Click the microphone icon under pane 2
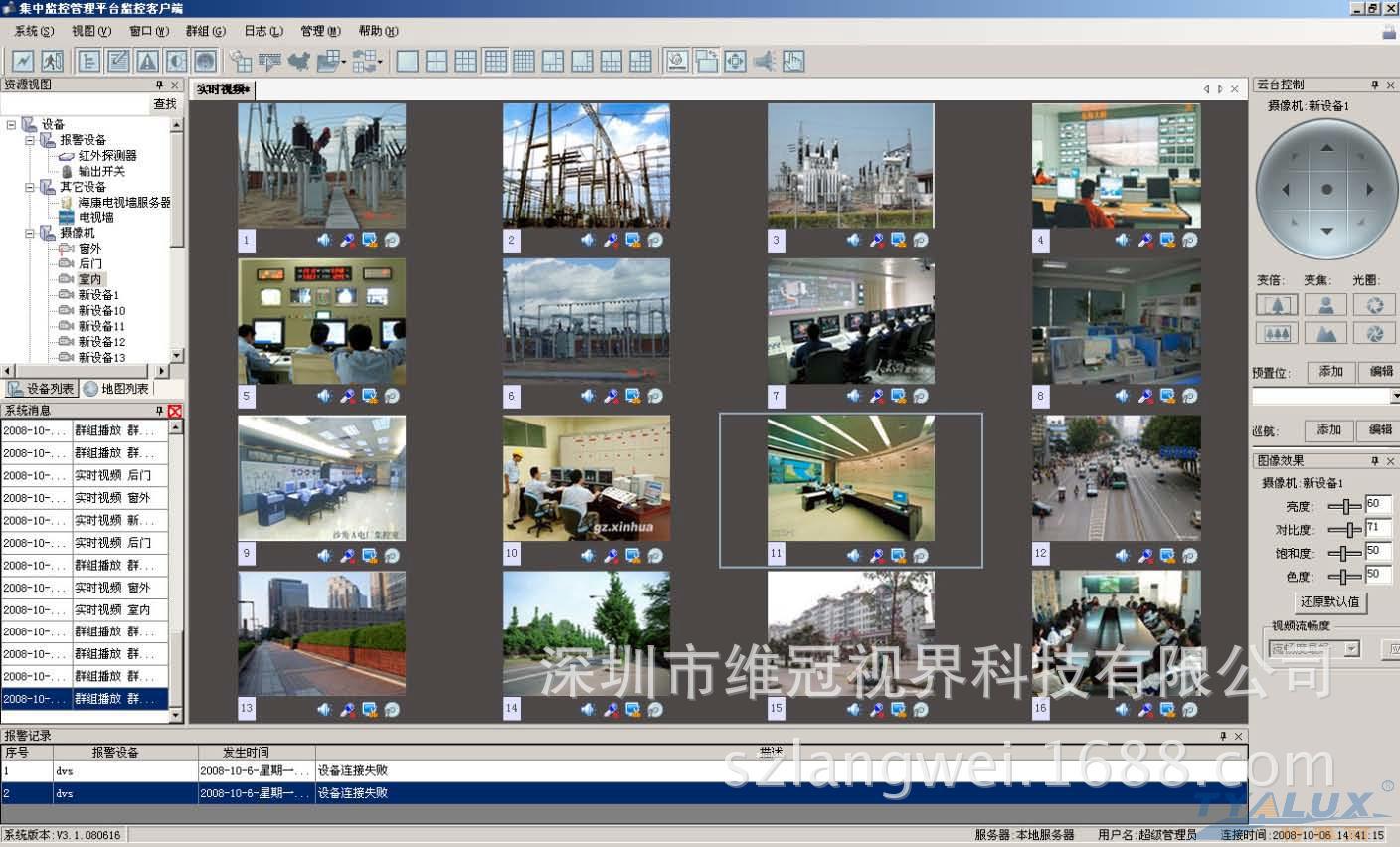This screenshot has width=1400, height=847. point(612,240)
